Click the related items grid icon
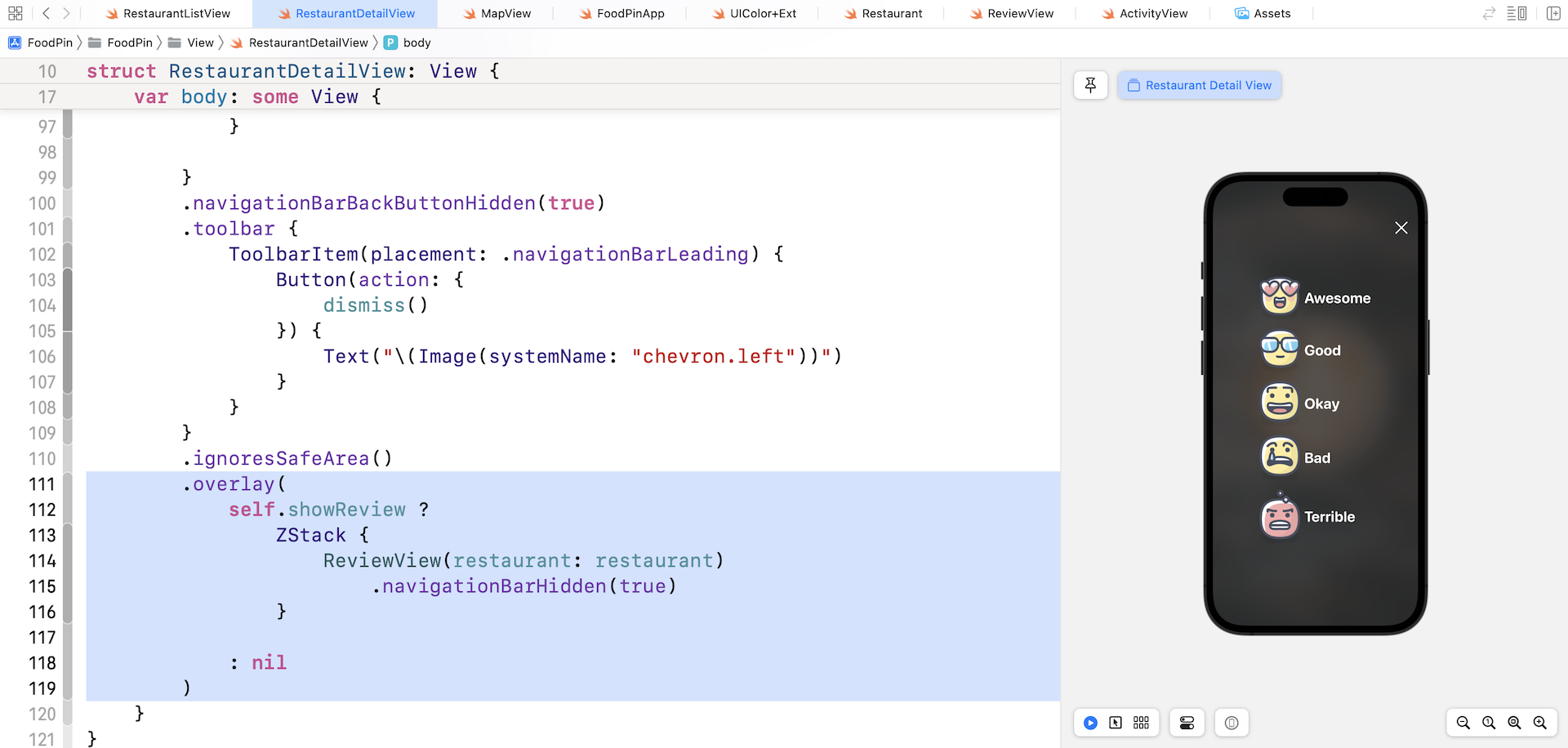 coord(15,13)
